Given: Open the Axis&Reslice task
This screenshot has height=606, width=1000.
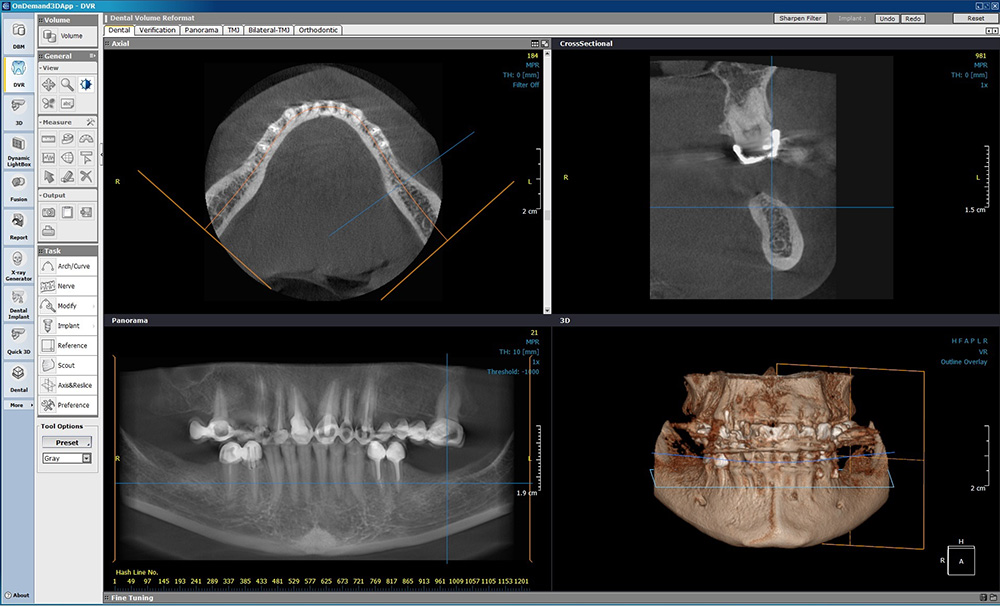Looking at the screenshot, I should click(68, 385).
